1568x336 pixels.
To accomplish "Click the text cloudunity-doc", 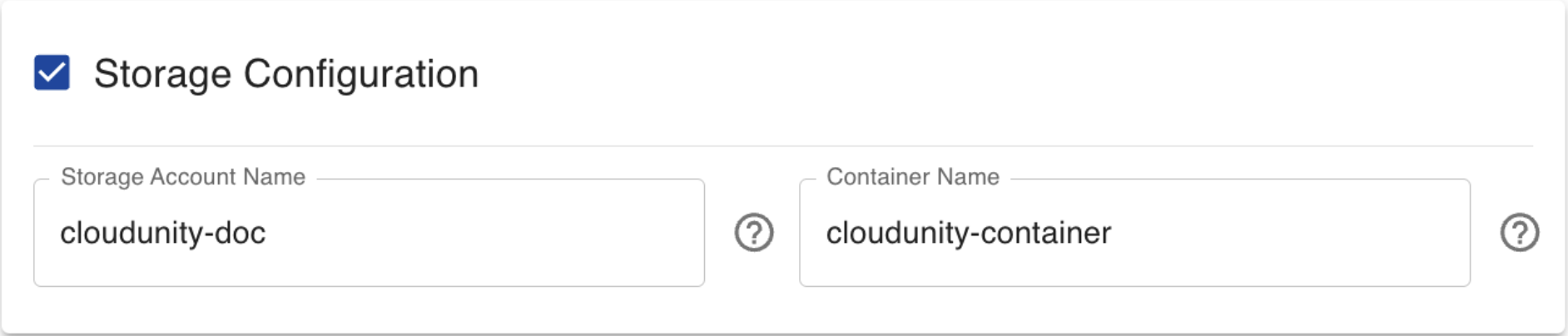I will point(163,234).
